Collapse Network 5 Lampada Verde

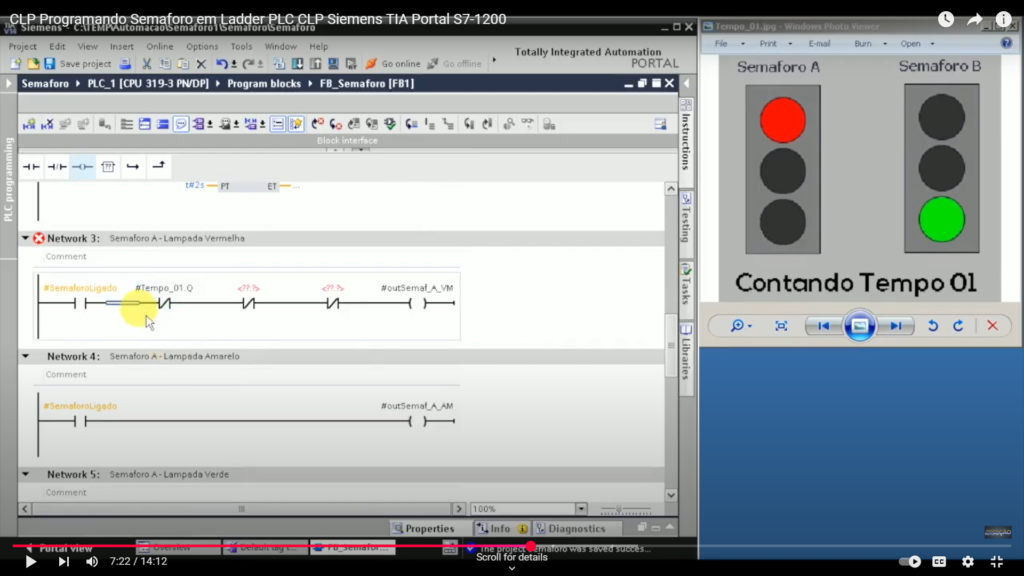(25, 475)
